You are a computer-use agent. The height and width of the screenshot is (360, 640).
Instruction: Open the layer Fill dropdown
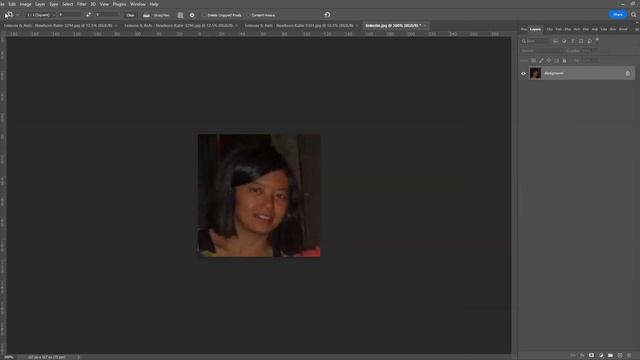point(590,60)
